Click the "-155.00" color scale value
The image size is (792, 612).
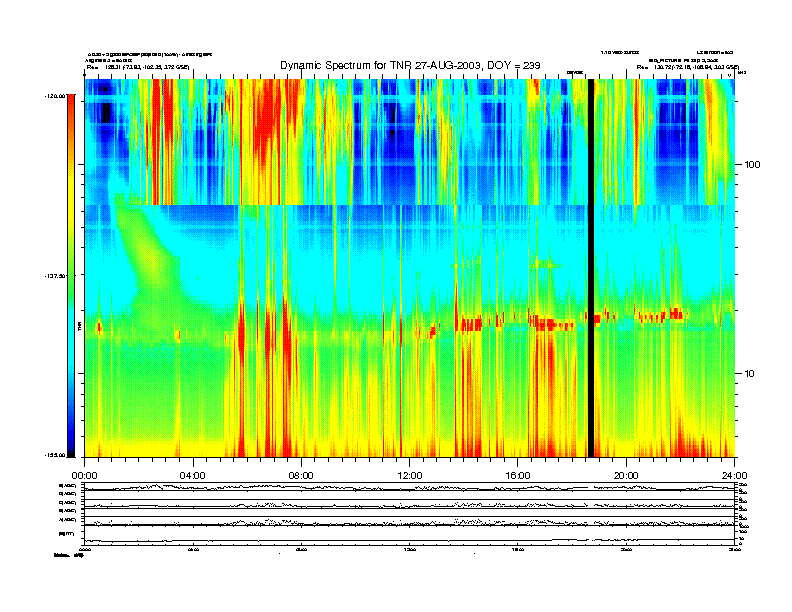(x=56, y=455)
